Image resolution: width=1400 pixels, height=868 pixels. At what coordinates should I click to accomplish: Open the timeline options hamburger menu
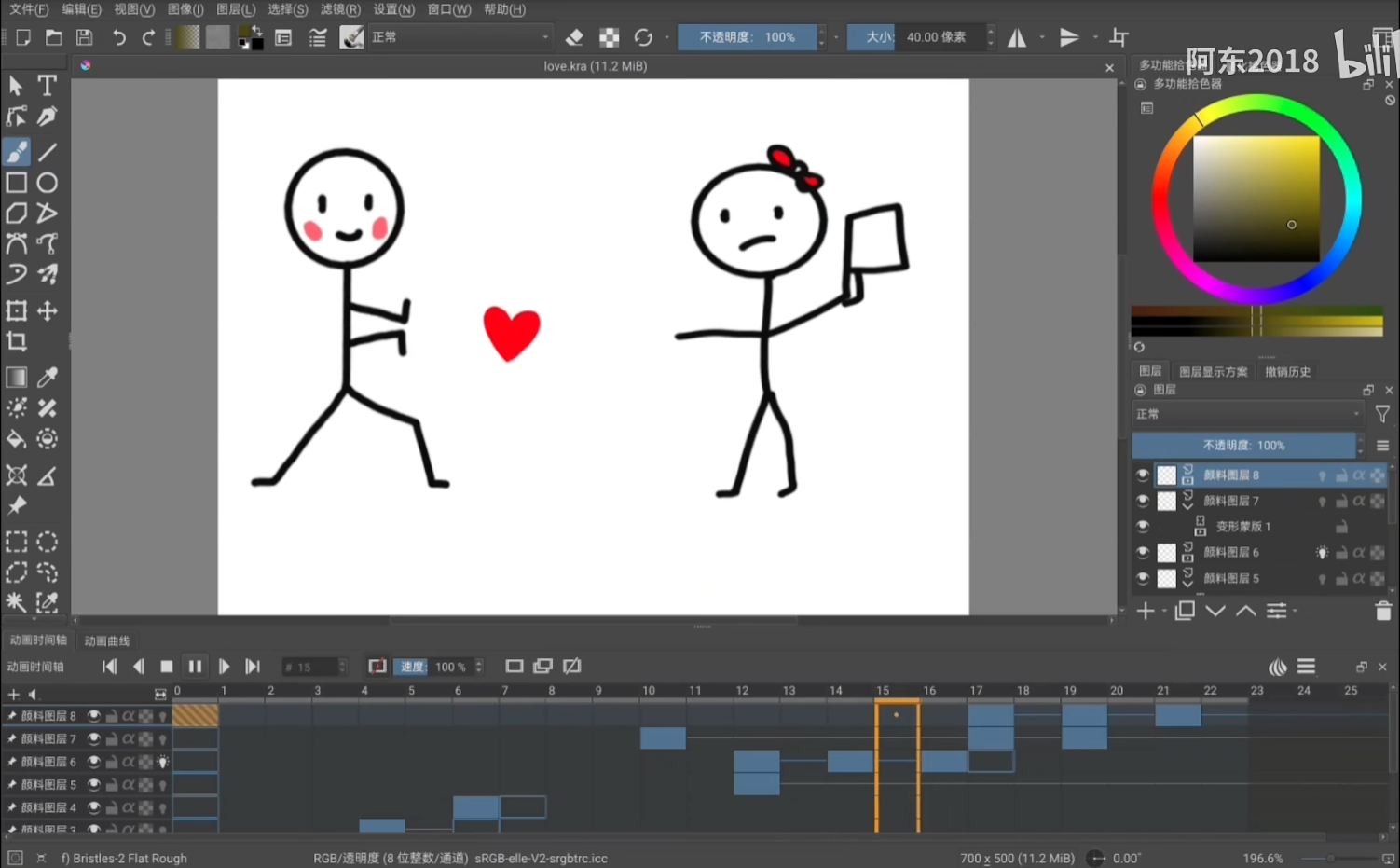pos(1306,667)
